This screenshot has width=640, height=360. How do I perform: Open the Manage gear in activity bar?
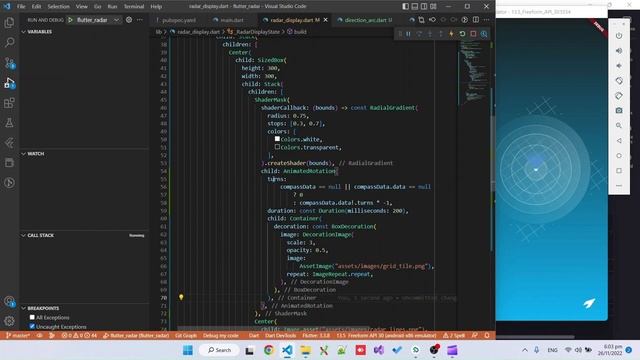[x=9, y=321]
